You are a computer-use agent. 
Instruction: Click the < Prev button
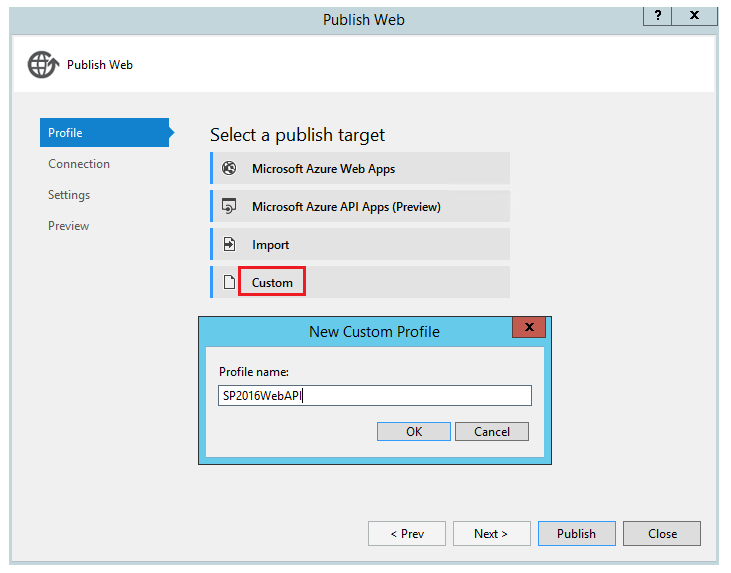coord(407,533)
